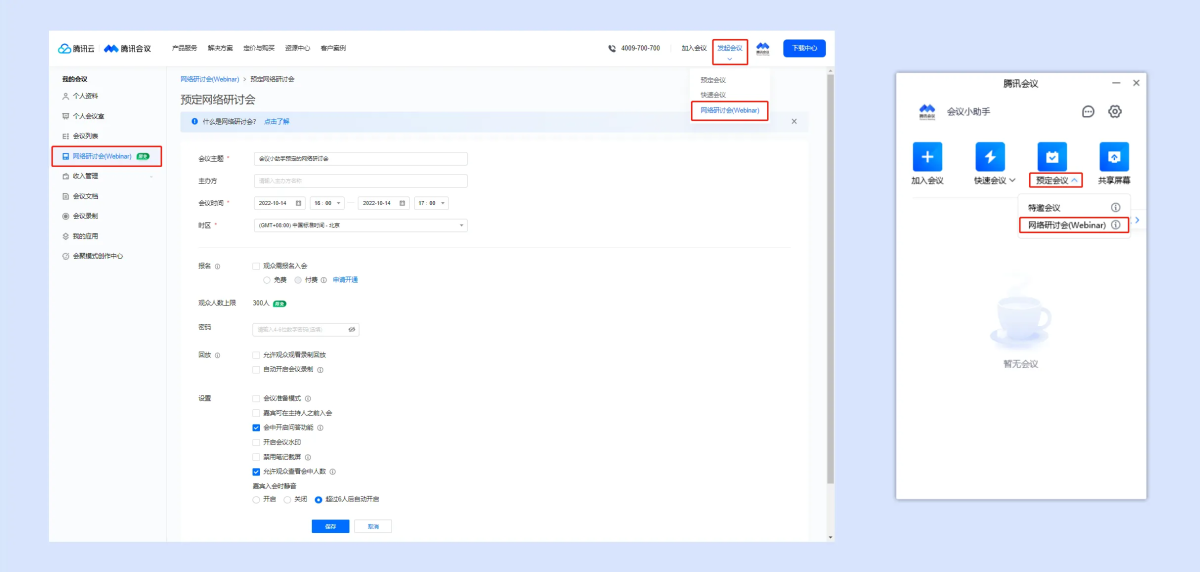Viewport: 1200px width, 572px height.
Task: Select the 付费 radio option
Action: point(297,280)
